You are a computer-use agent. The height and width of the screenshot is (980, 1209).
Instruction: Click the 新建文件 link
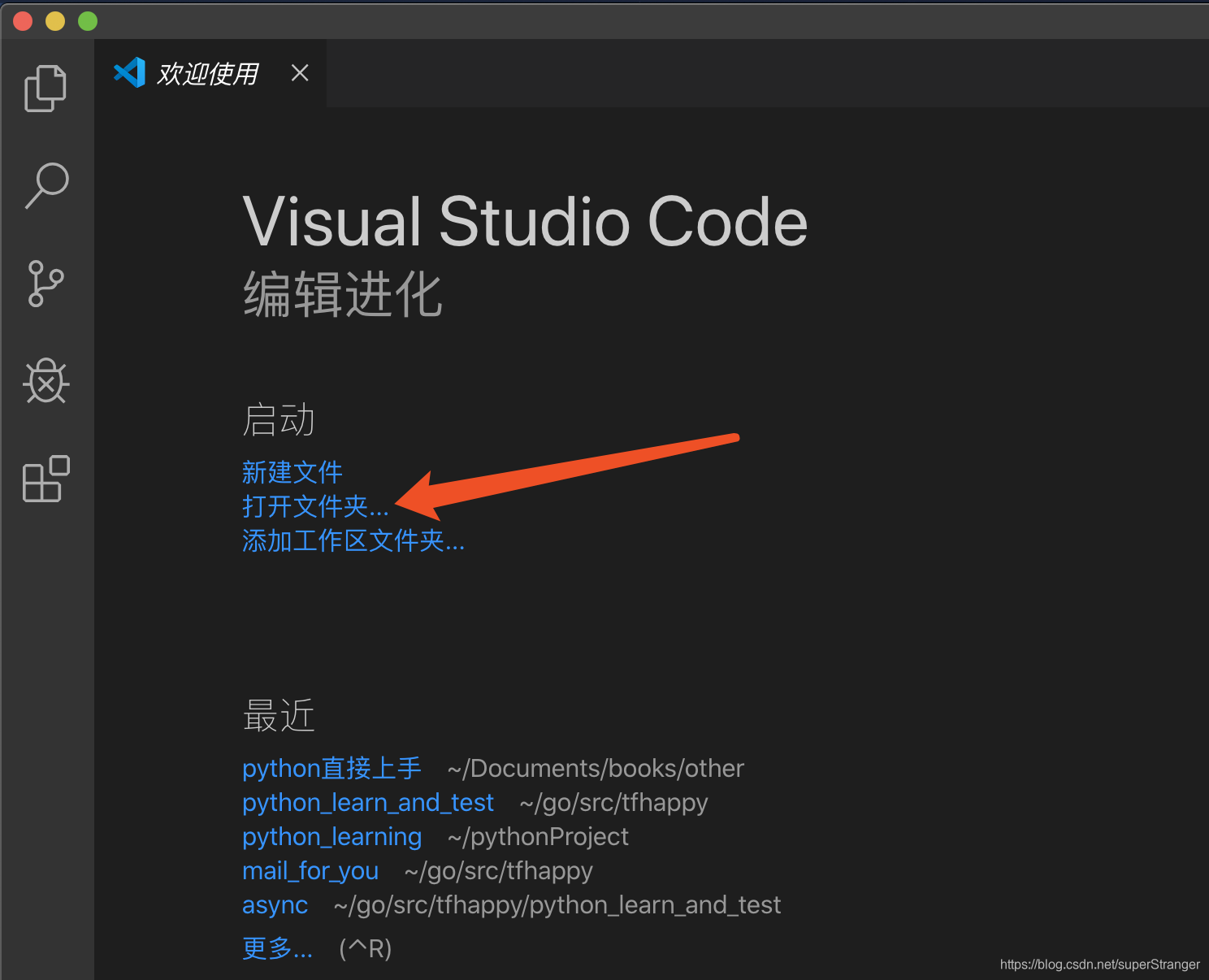[292, 472]
